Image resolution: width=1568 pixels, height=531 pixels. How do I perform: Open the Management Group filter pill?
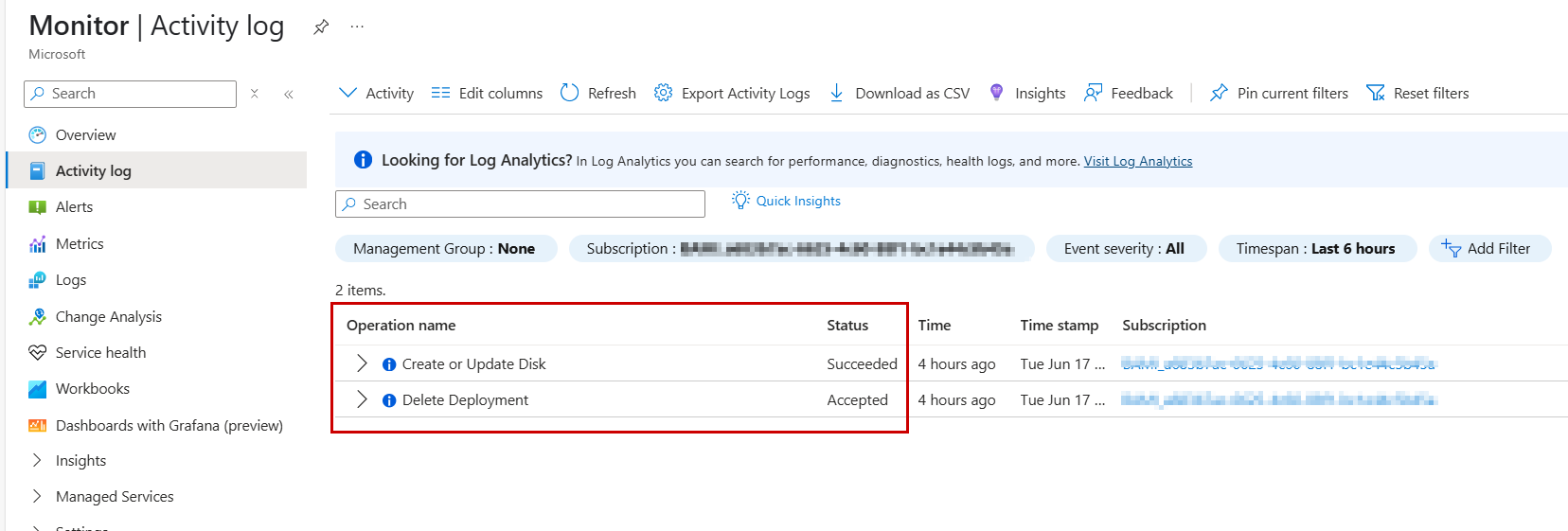tap(446, 248)
